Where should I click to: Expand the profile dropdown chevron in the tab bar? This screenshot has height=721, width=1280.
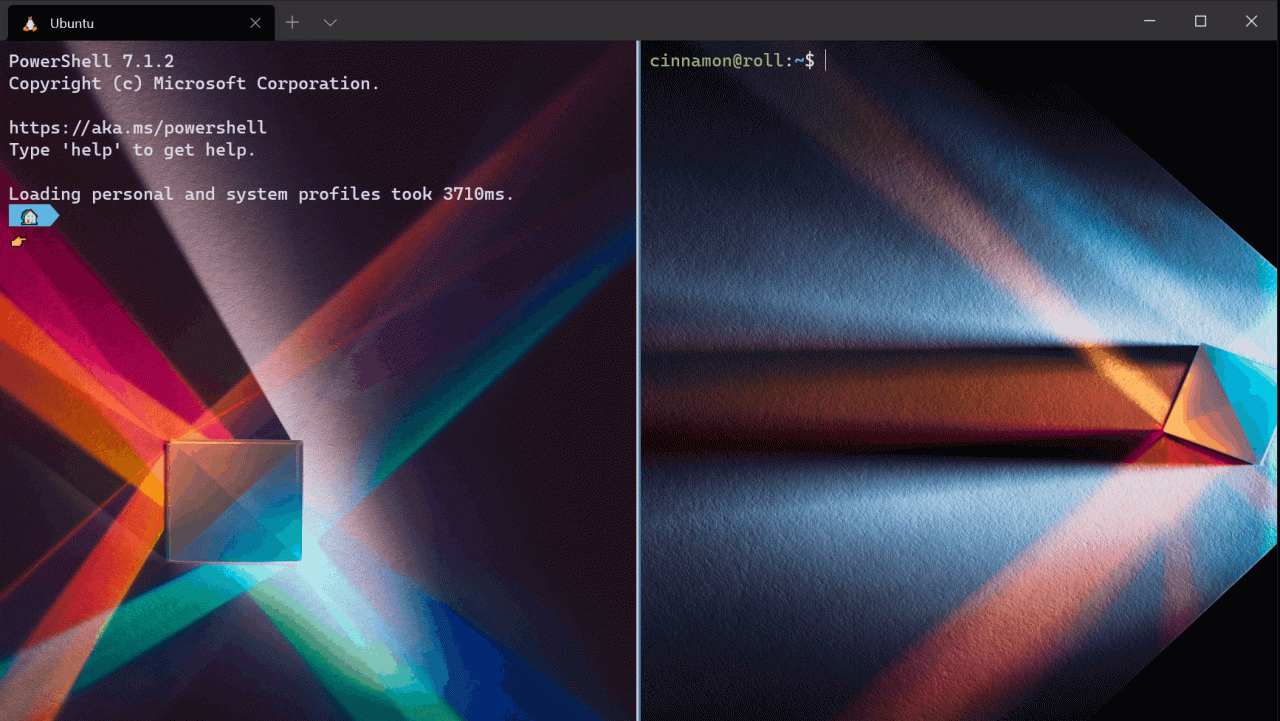(330, 22)
